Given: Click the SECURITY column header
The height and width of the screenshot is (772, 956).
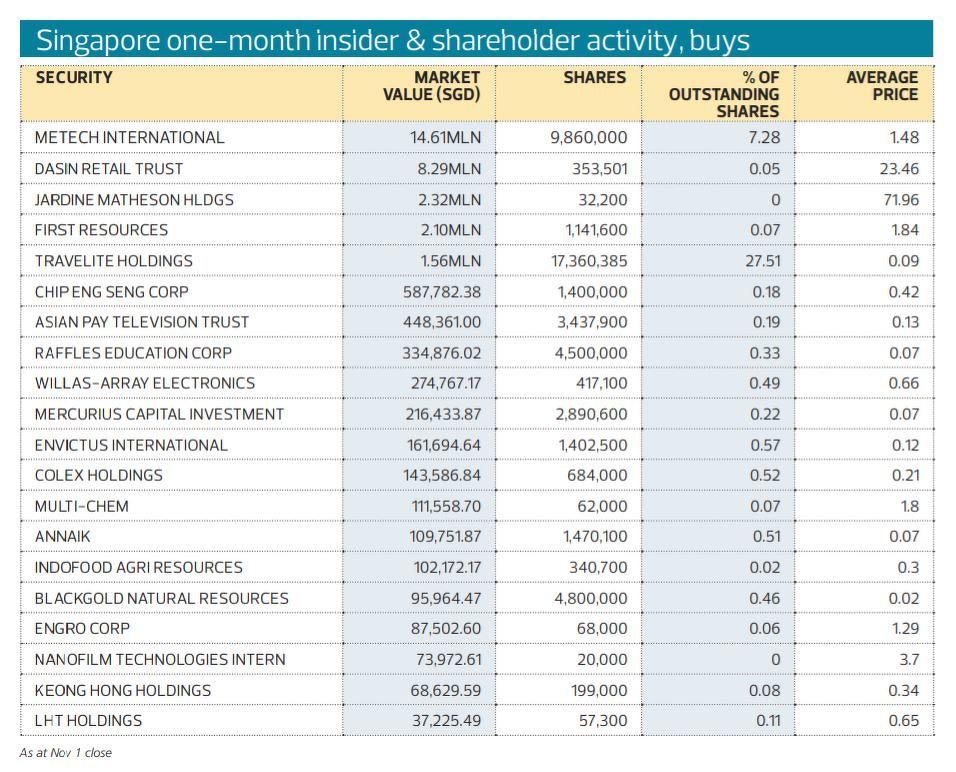Looking at the screenshot, I should click(74, 78).
